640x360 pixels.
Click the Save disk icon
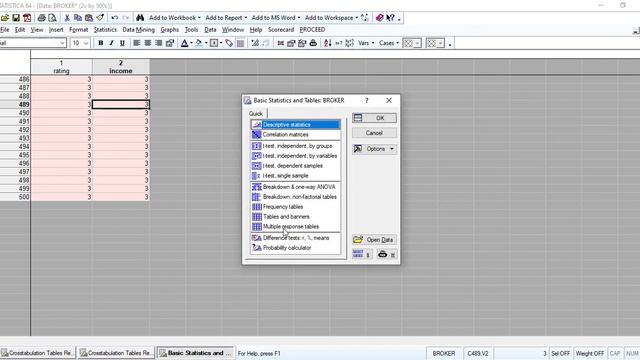[16, 18]
